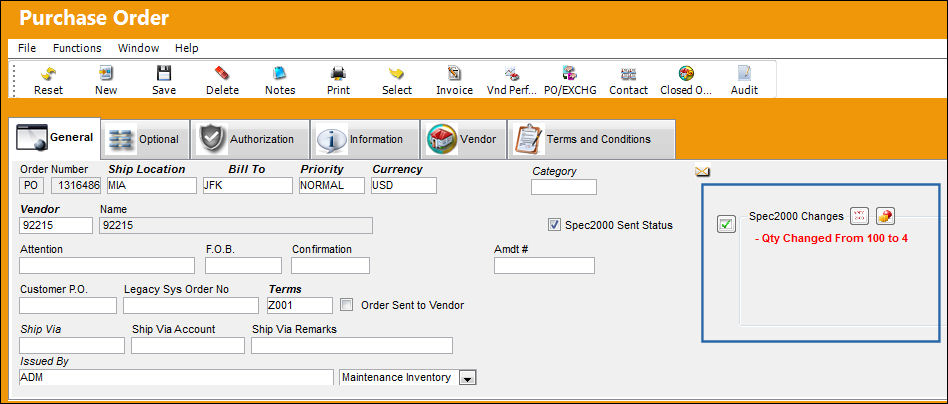
Task: Click the Ship Via input field
Action: [72, 345]
